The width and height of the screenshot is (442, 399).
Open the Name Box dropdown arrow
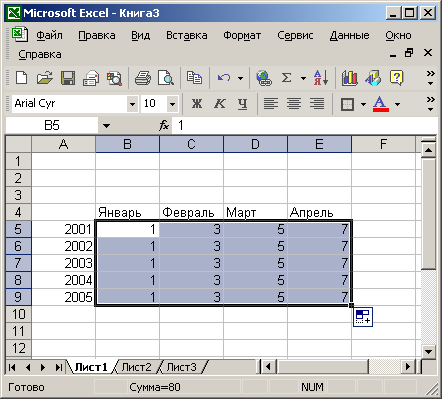click(106, 126)
